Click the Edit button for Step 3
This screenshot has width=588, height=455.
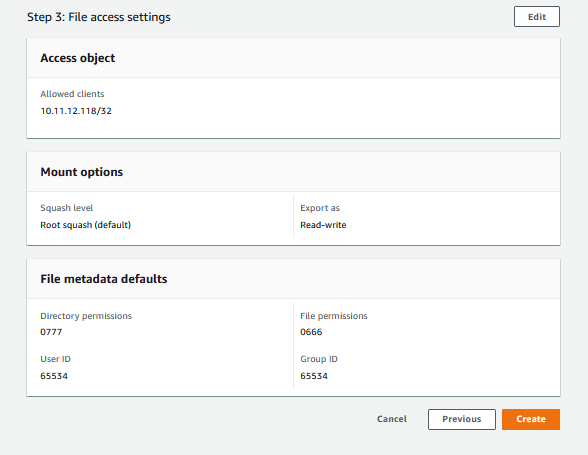(x=537, y=17)
